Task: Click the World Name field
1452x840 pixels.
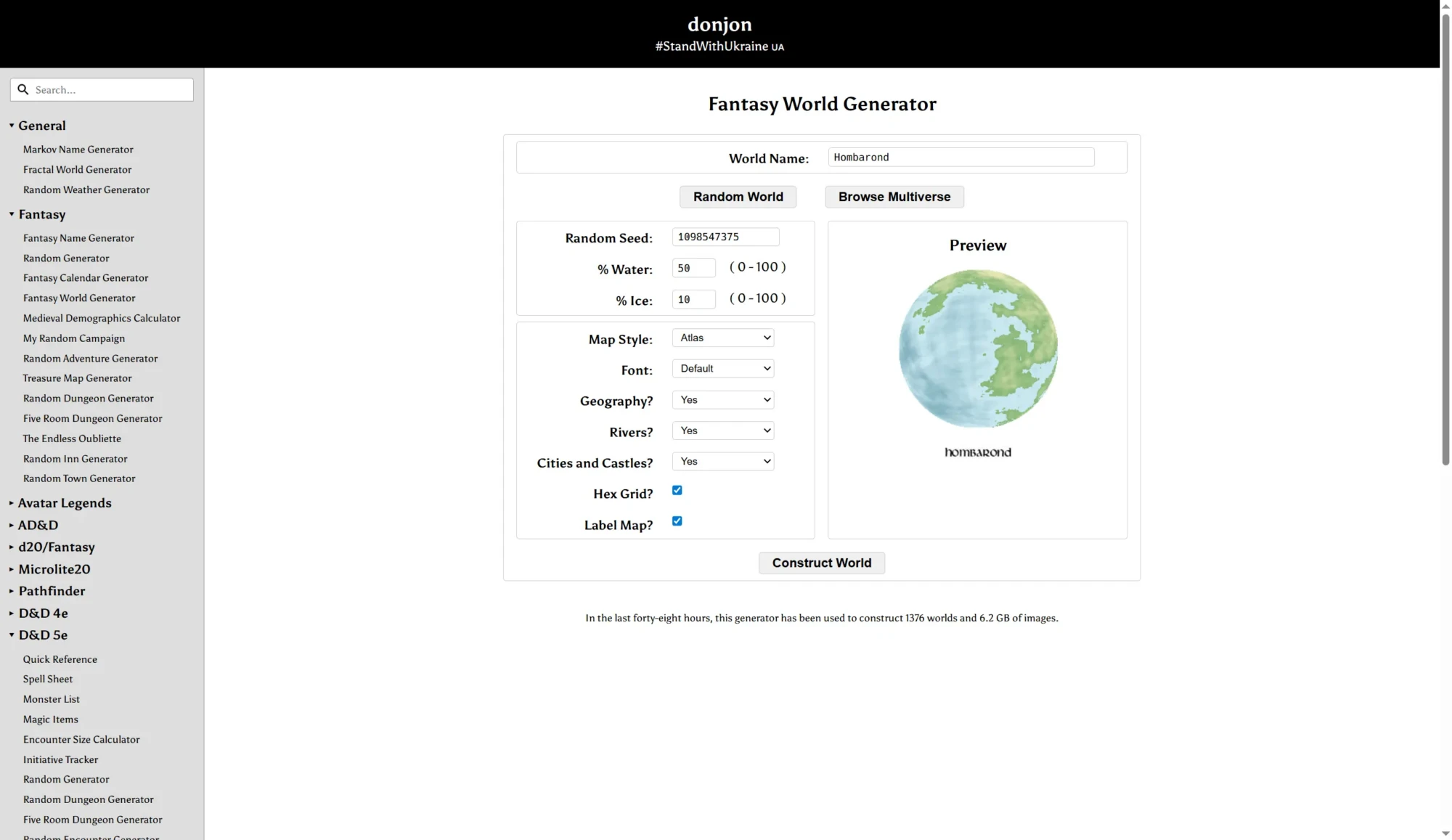Action: coord(960,158)
